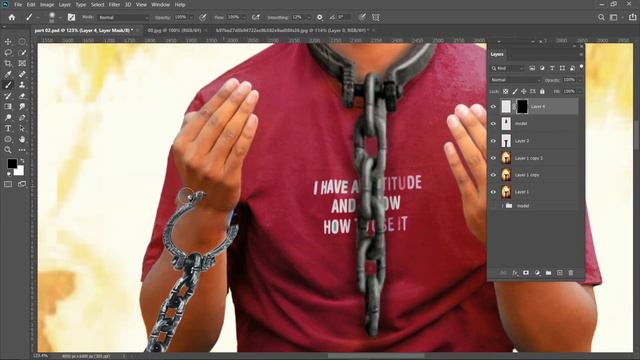
Task: Open the Layer menu
Action: [x=64, y=4]
